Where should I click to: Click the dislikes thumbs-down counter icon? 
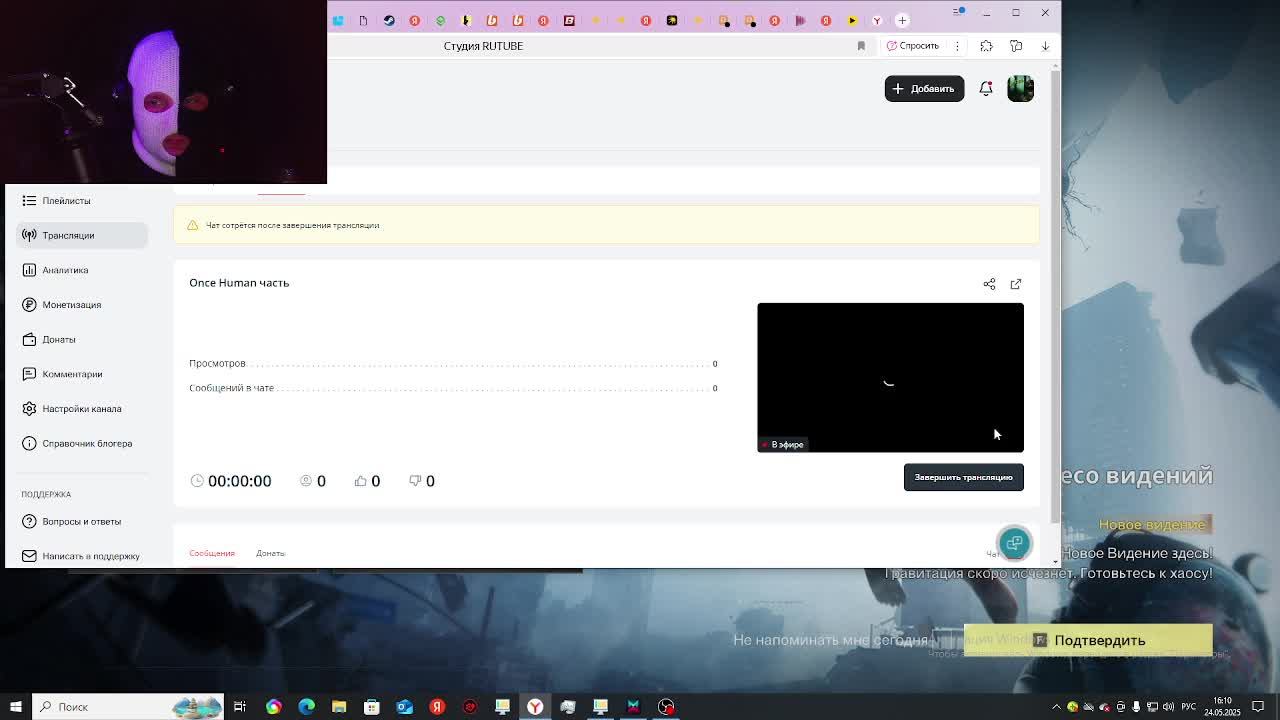click(x=415, y=481)
